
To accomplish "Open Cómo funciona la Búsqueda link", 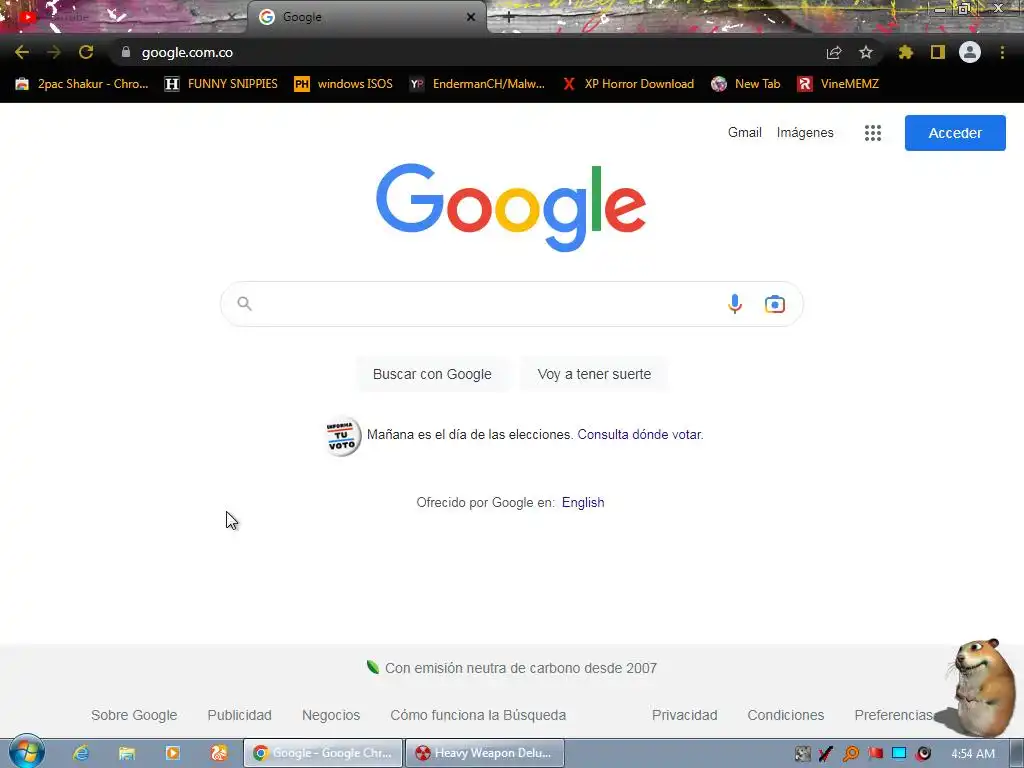I will [478, 715].
